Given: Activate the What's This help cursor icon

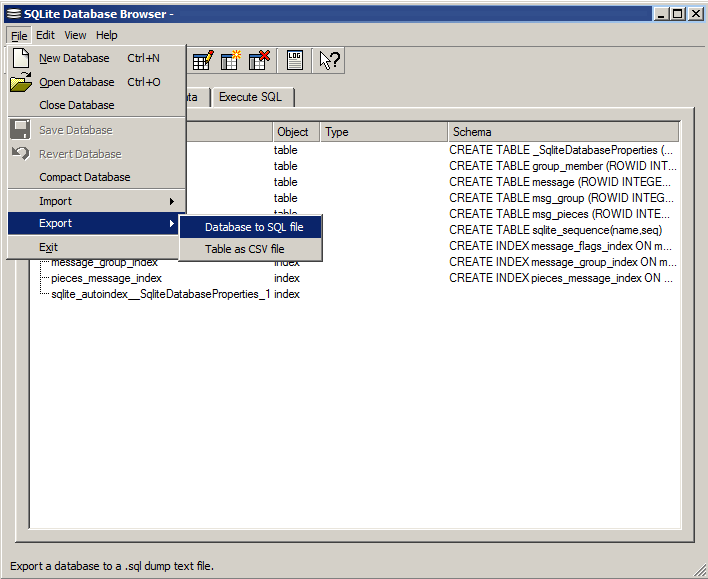Looking at the screenshot, I should [329, 60].
